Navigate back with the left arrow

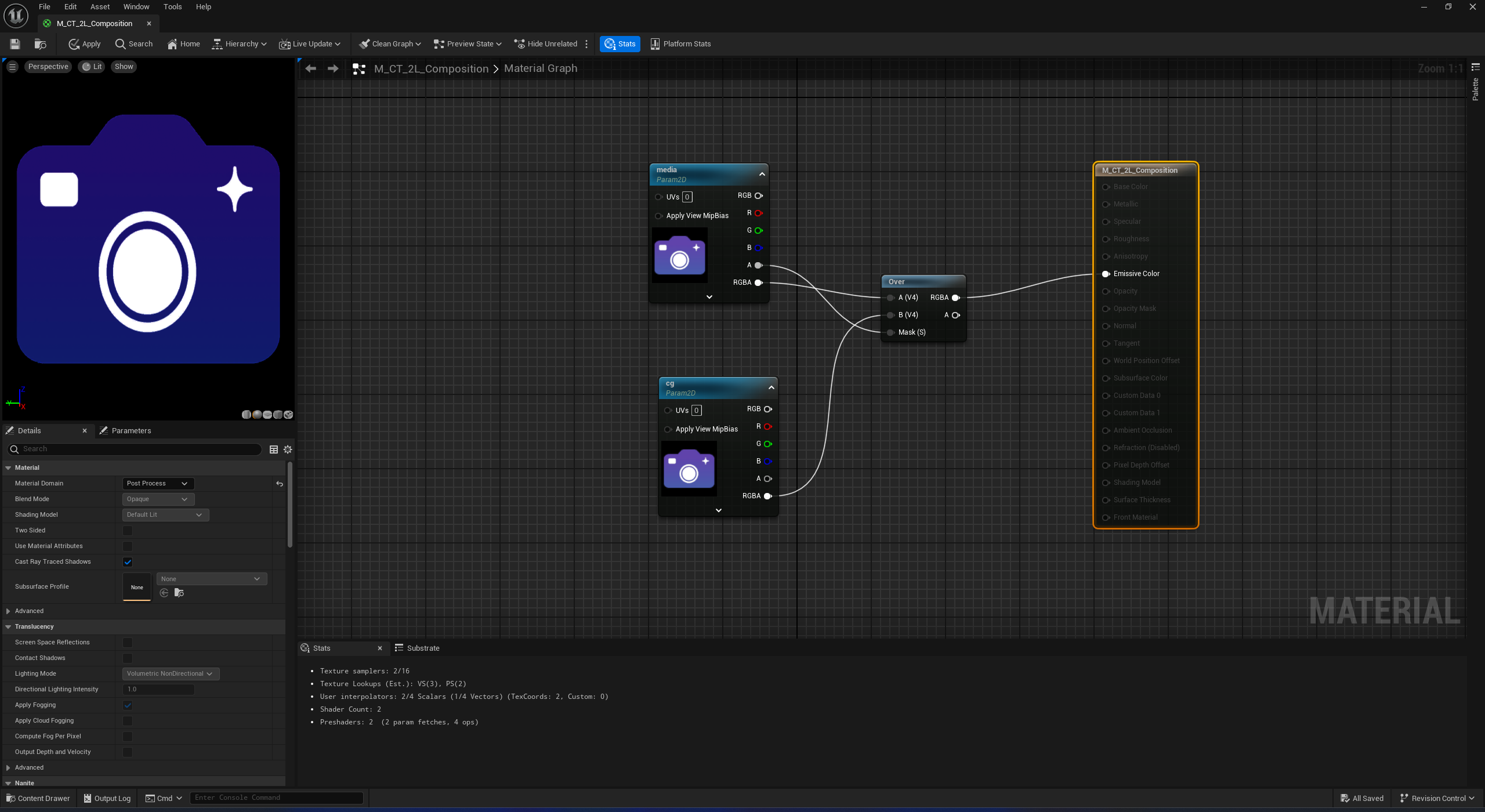pos(311,68)
